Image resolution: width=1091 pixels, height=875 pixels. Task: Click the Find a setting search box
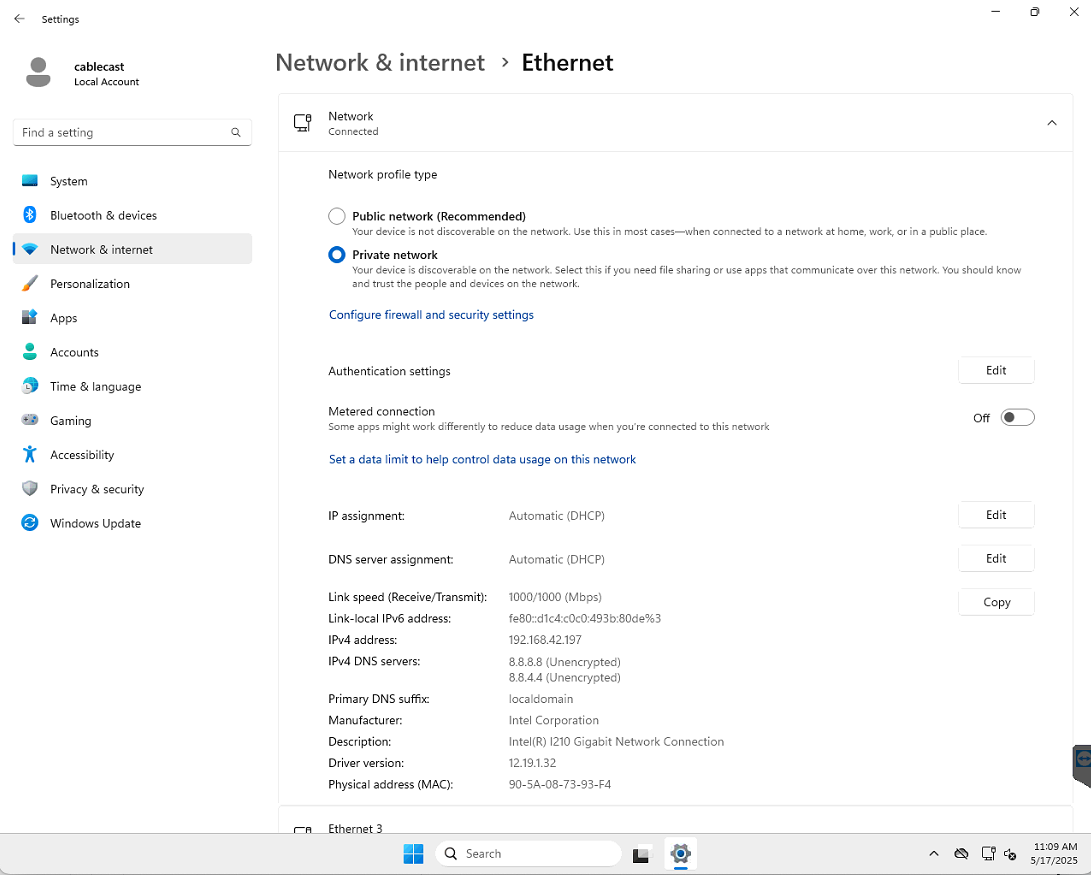[131, 132]
